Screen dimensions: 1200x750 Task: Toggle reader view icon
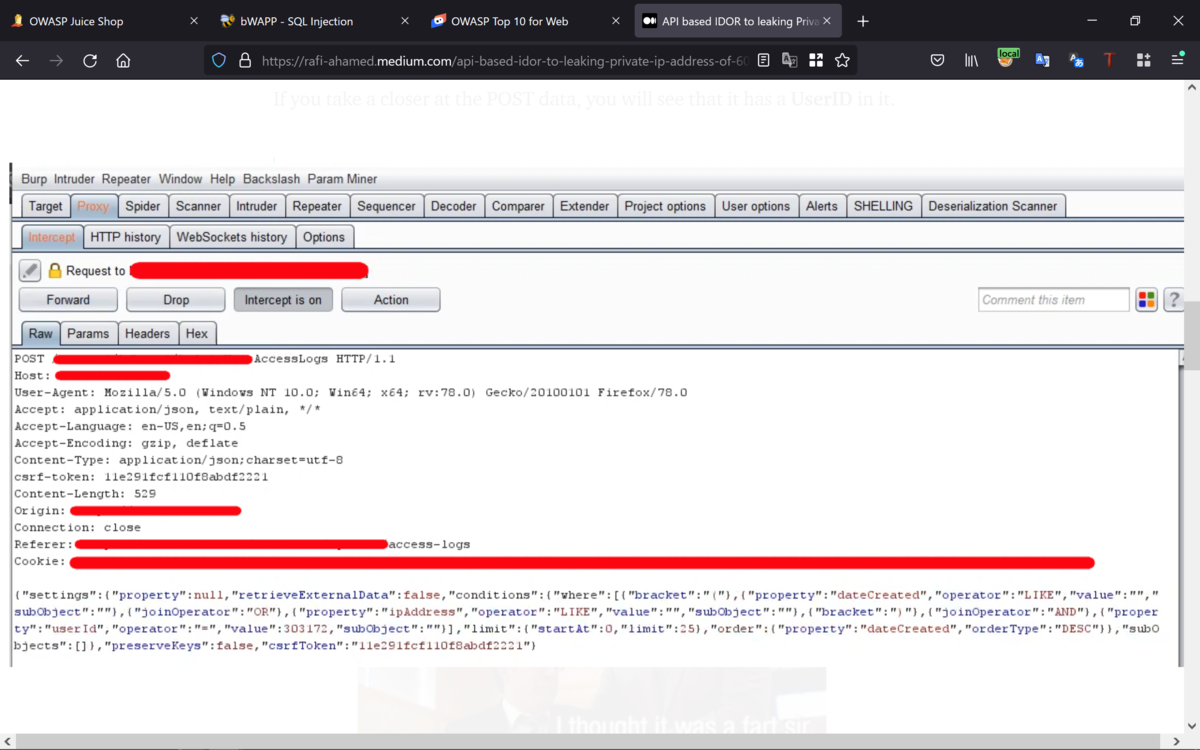coord(764,61)
